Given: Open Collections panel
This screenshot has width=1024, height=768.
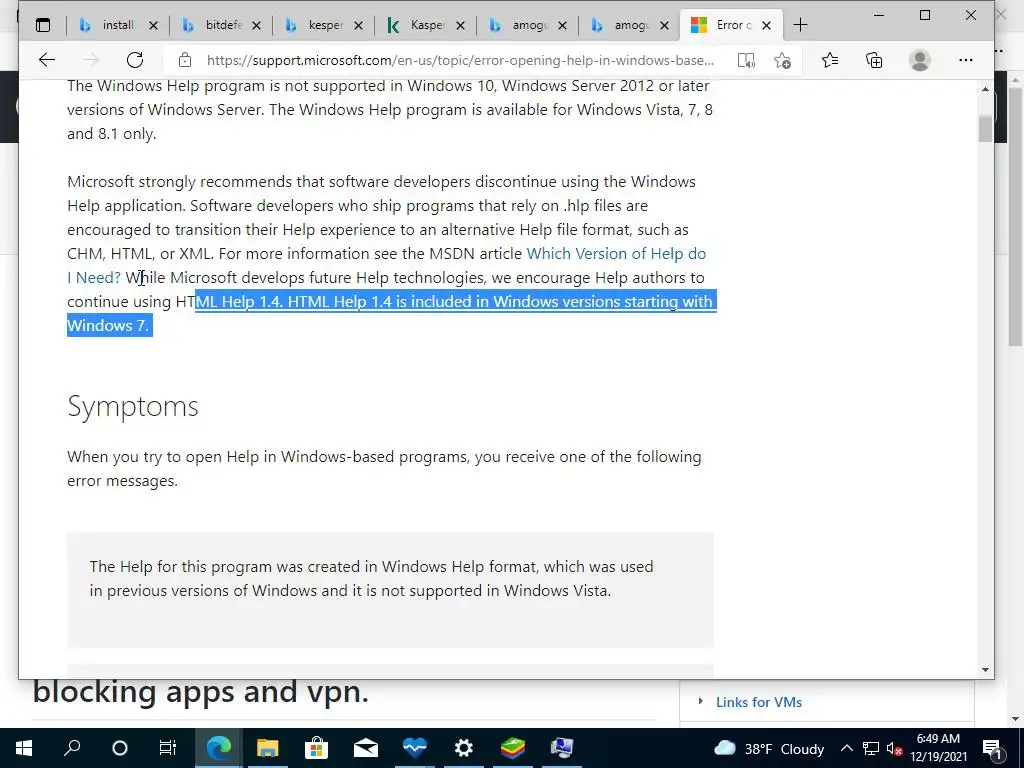Looking at the screenshot, I should [x=874, y=60].
